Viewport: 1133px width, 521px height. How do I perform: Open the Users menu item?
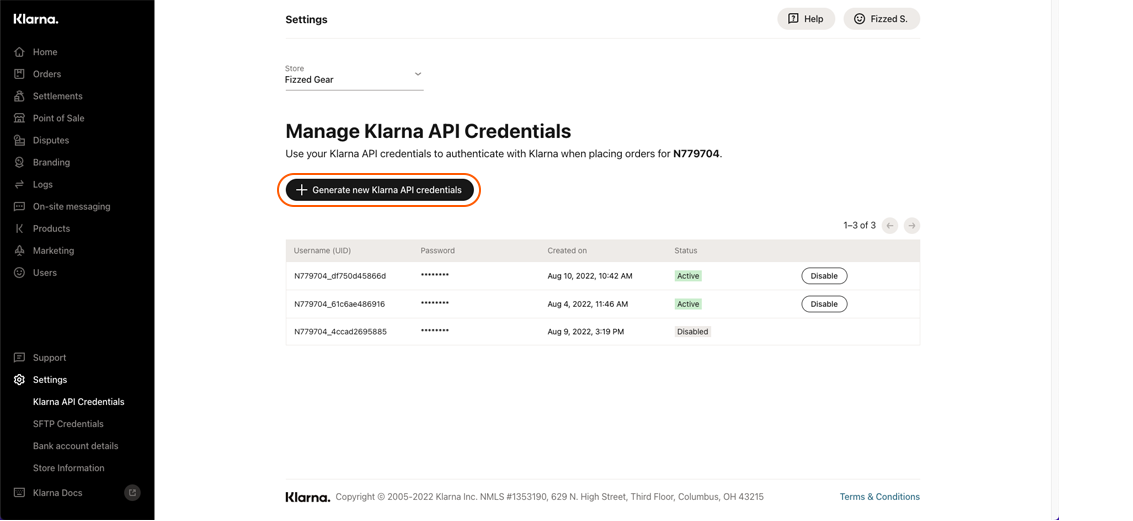coord(45,272)
